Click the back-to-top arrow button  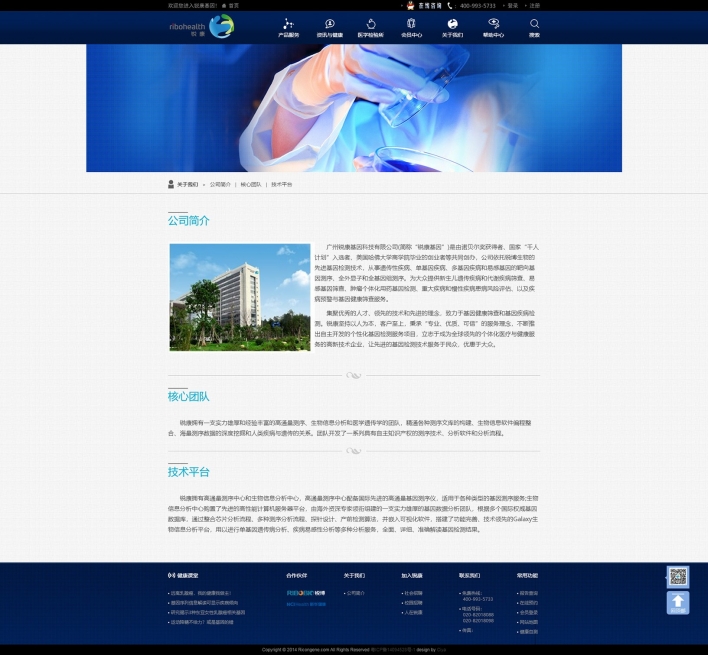(x=678, y=602)
